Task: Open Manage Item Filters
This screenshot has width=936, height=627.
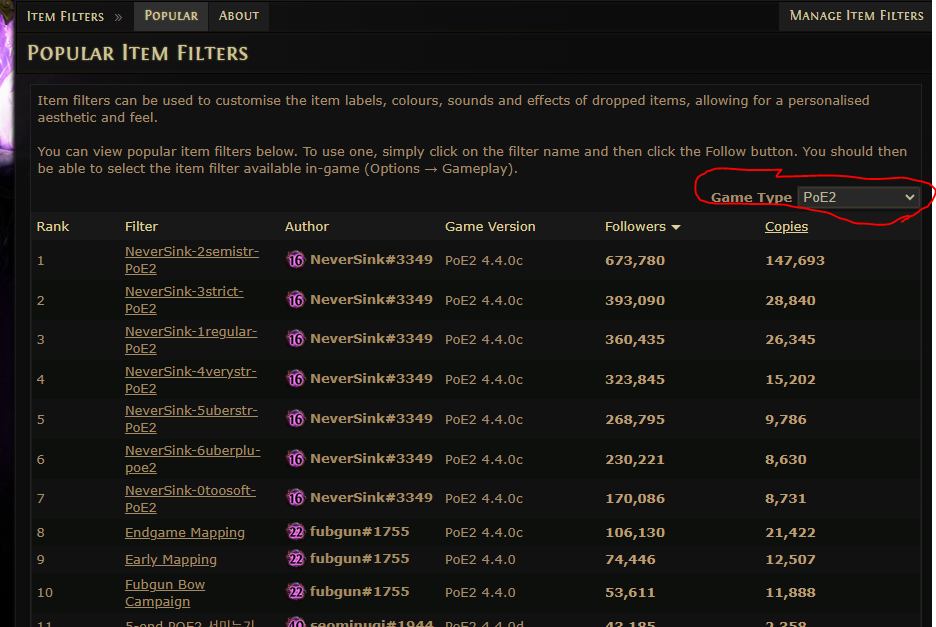Action: click(x=857, y=16)
